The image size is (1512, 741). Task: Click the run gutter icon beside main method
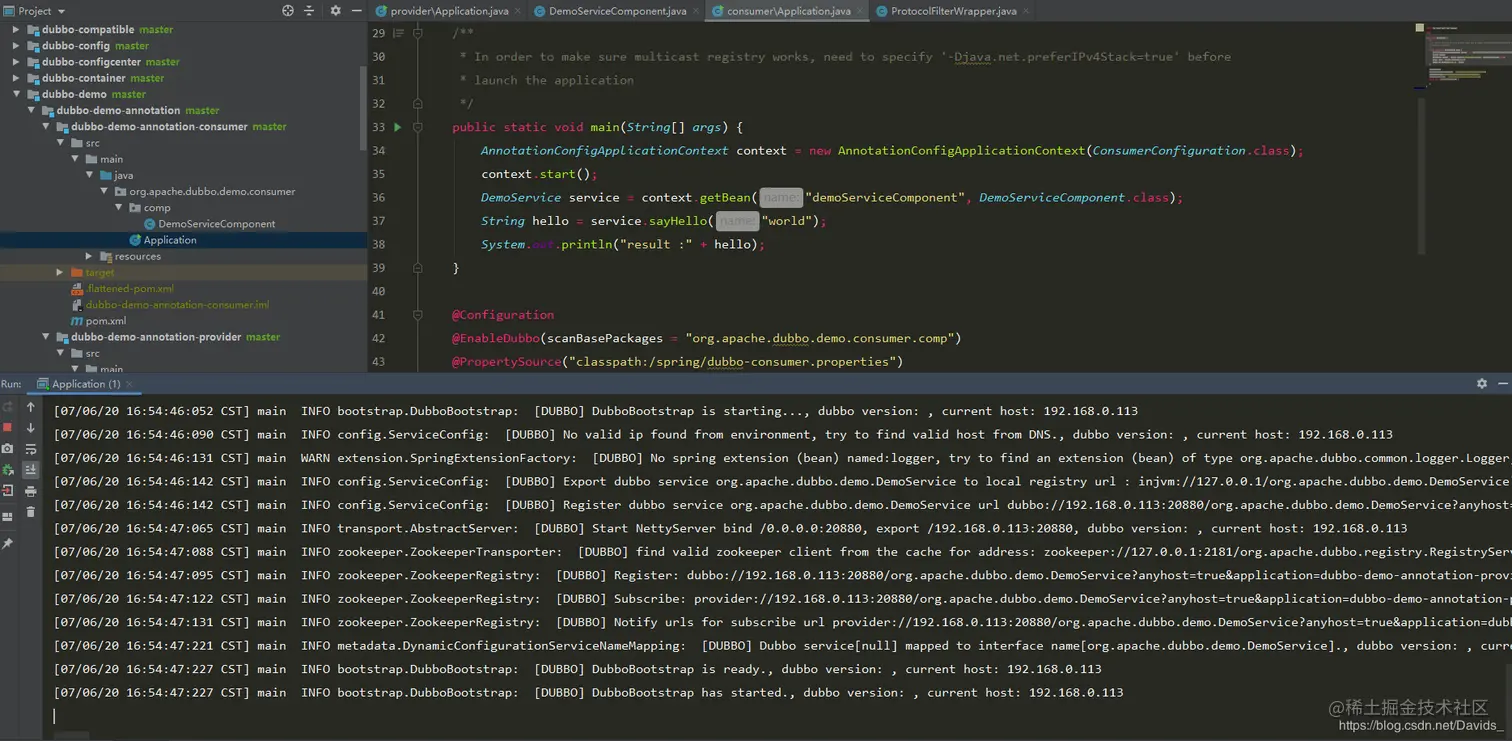point(398,127)
